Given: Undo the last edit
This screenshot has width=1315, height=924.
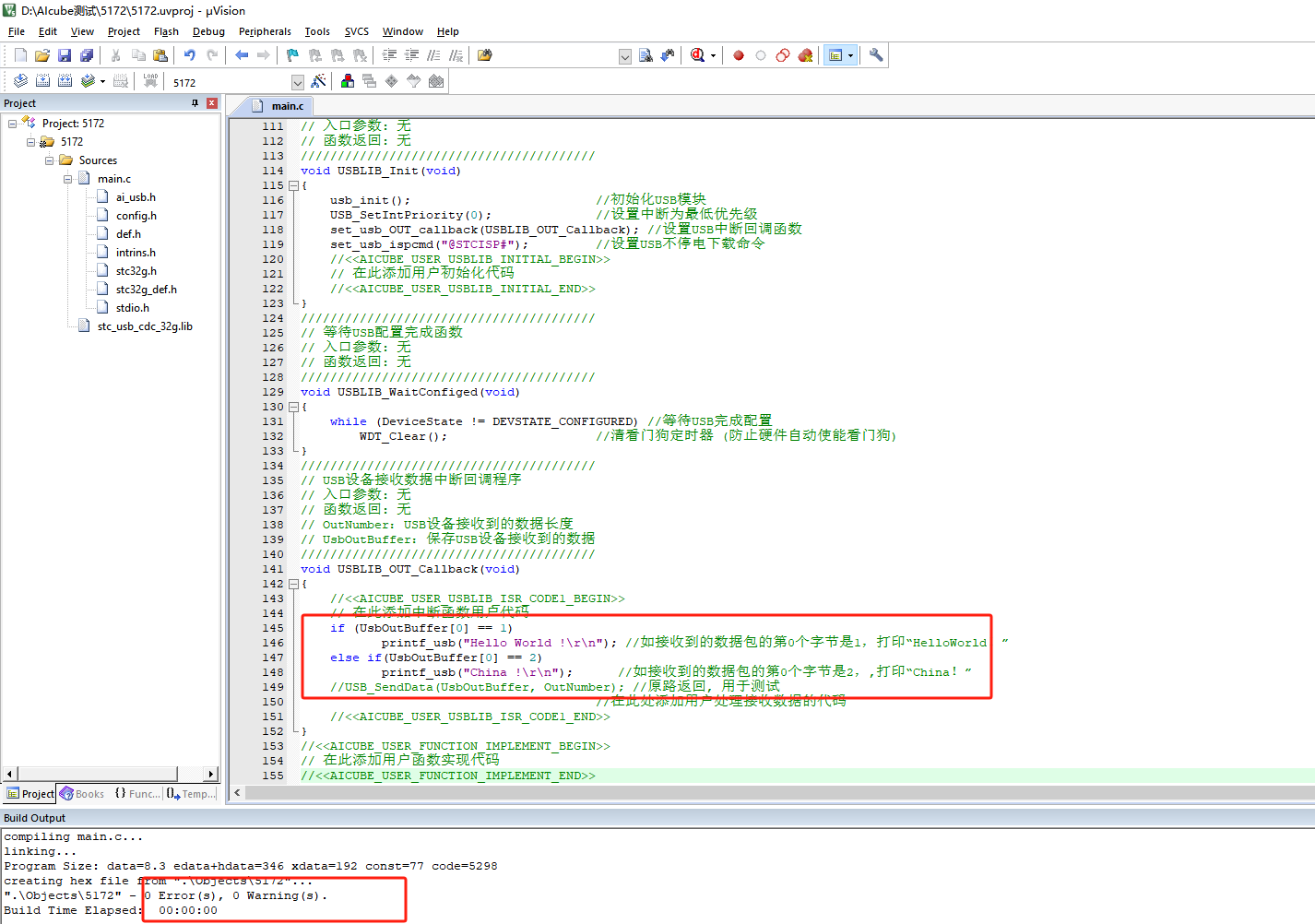Looking at the screenshot, I should coord(190,55).
